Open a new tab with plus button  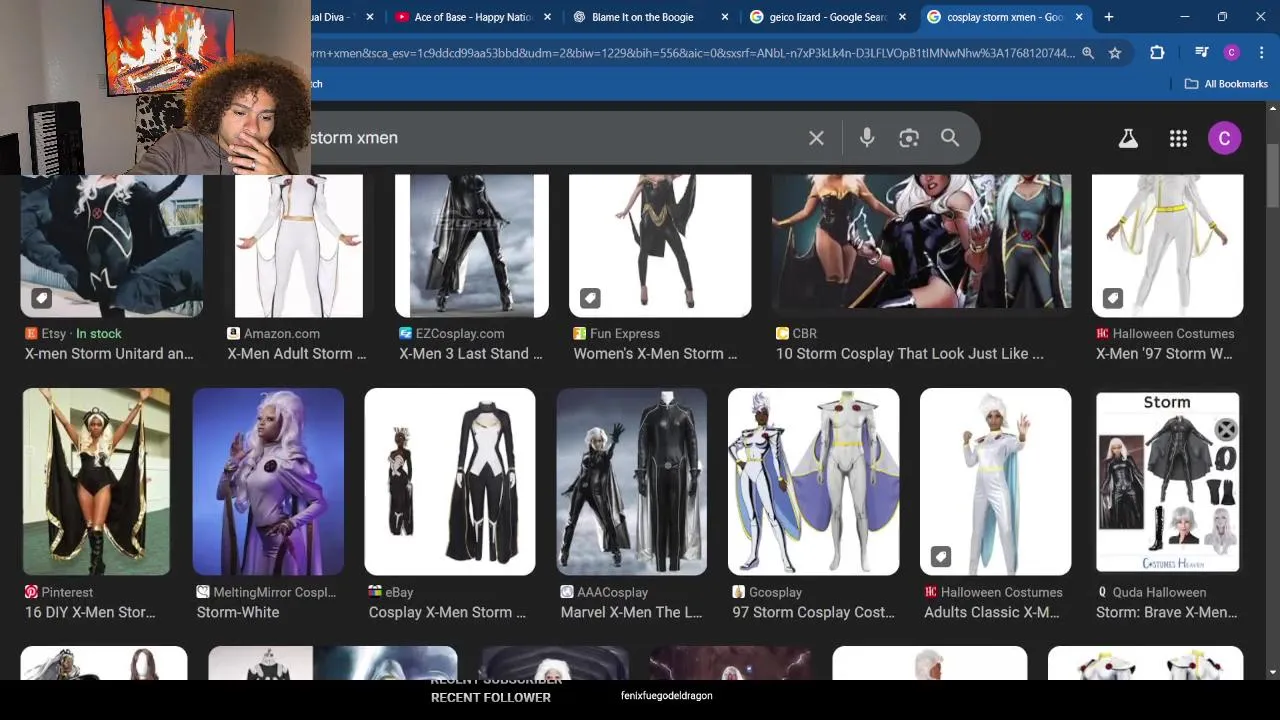point(1108,17)
